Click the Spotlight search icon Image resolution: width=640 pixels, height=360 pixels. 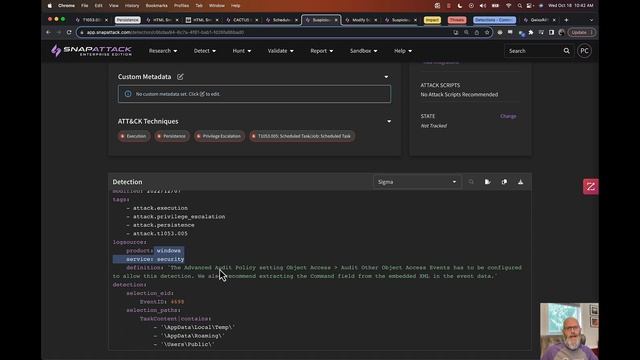click(x=519, y=6)
